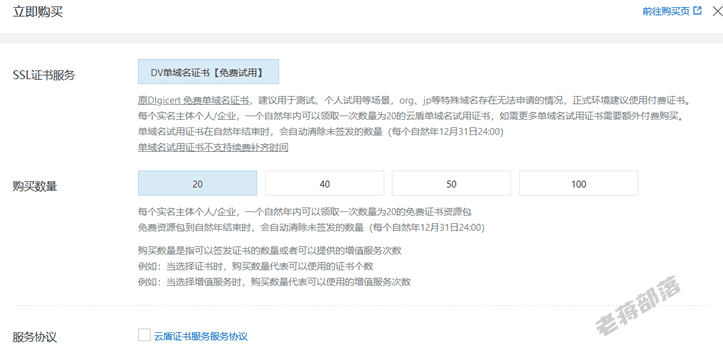Click the 购买数量 label
Viewport: 723px width, 360px height.
coord(35,186)
